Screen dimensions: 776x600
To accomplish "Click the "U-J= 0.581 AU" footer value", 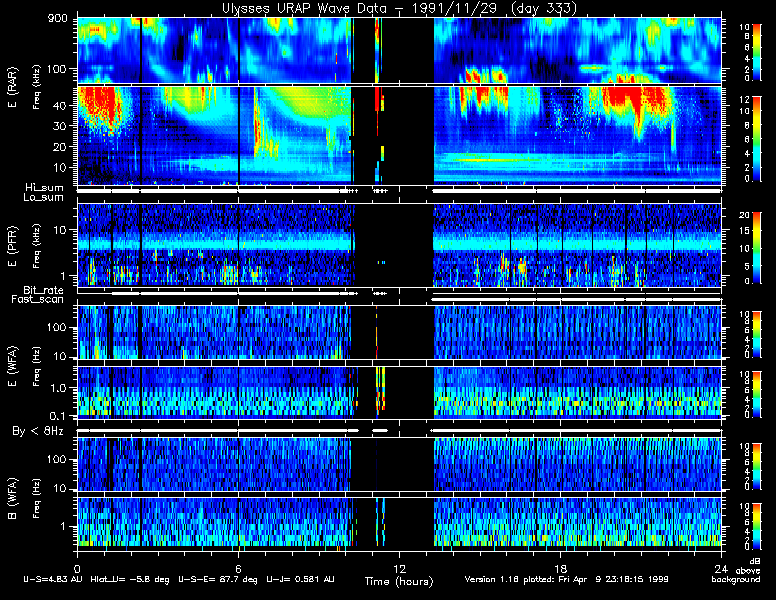I will coord(300,579).
